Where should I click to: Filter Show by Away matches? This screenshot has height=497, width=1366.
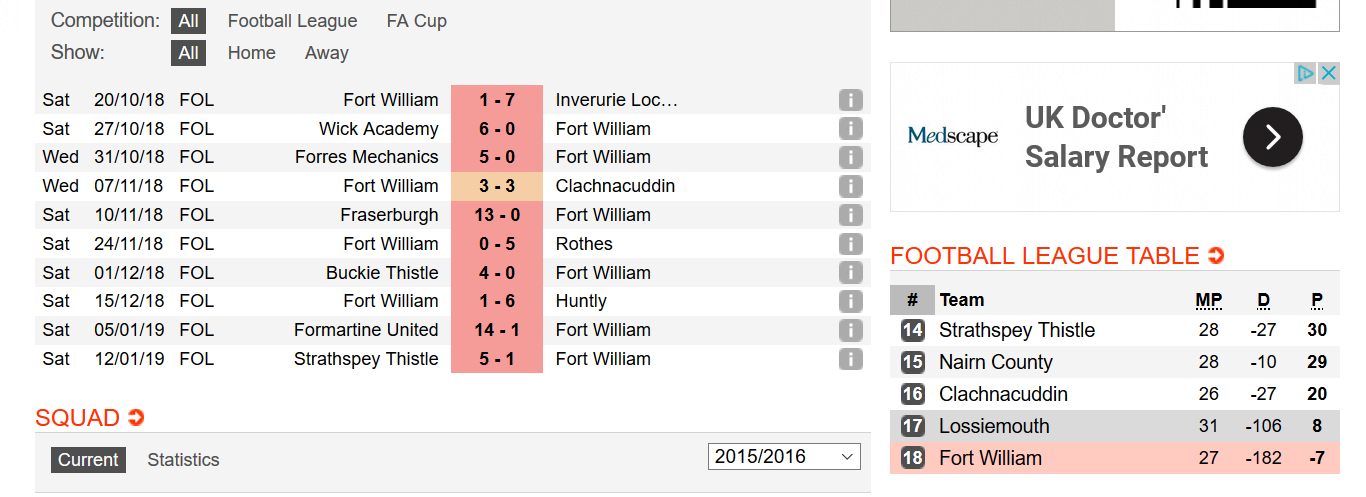coord(327,53)
